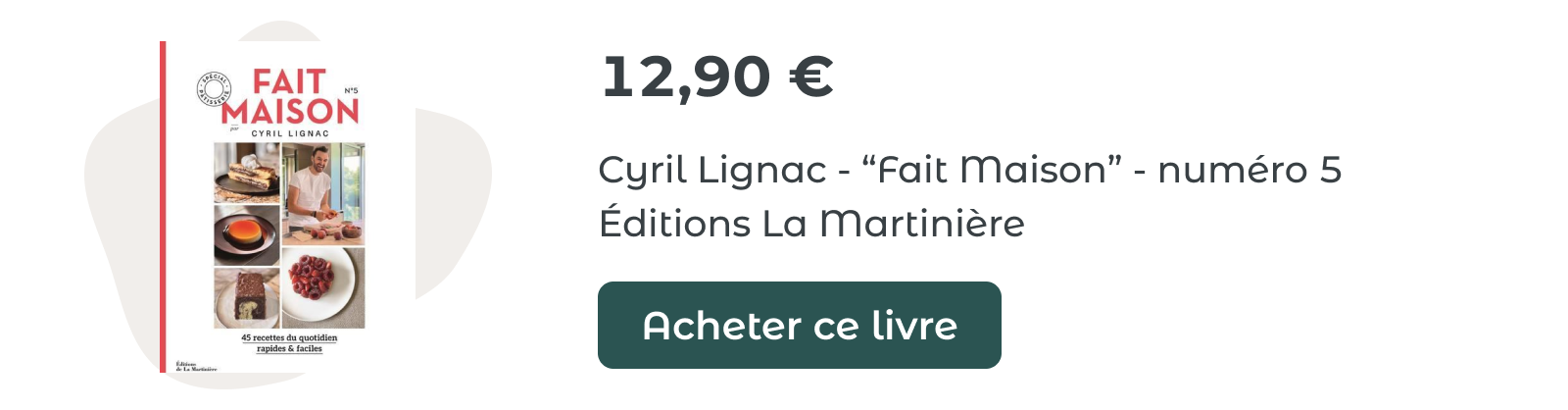Click the 12,90 € price text
Screen dimensions: 1568x410
[x=717, y=77]
